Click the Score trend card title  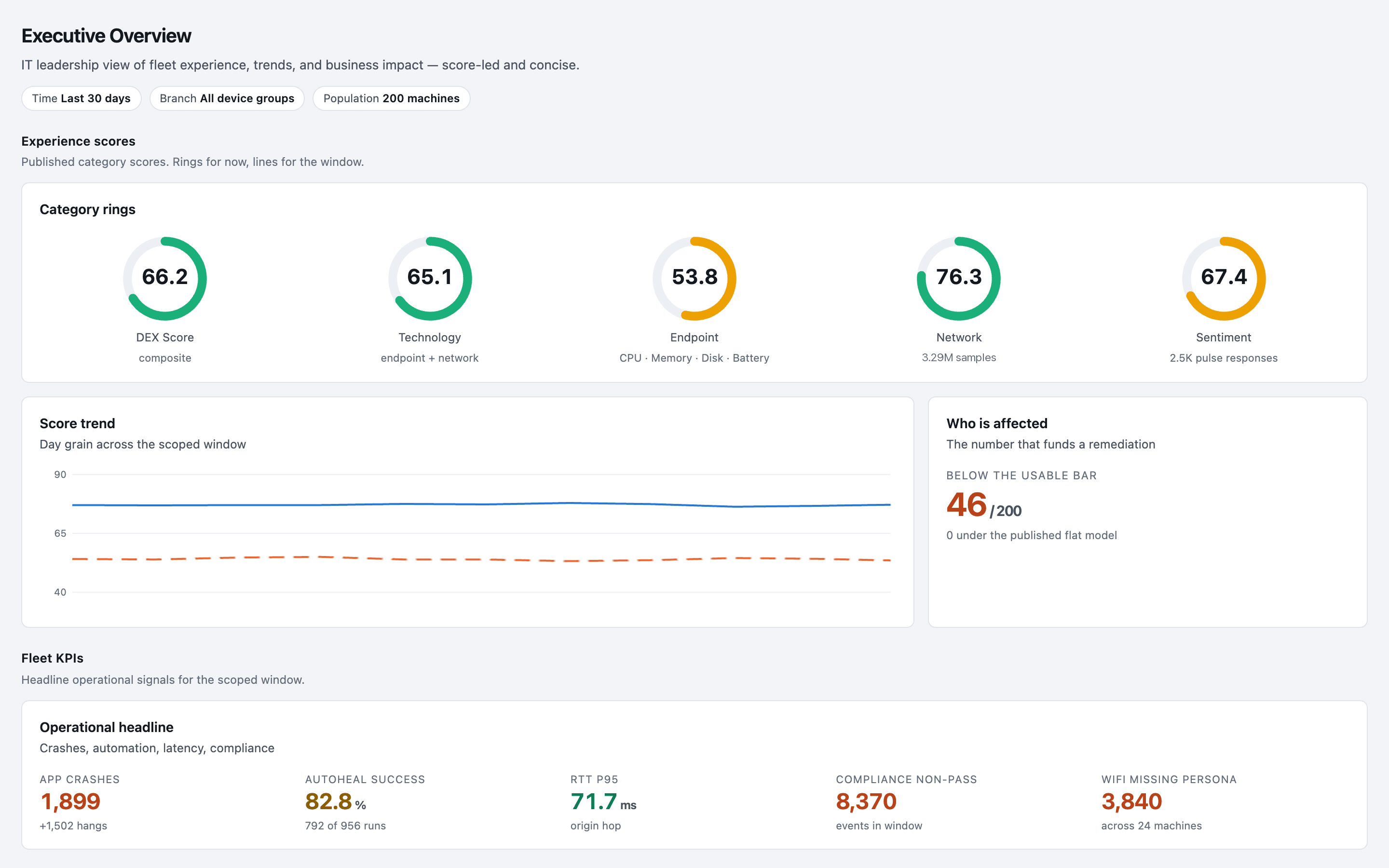(78, 424)
